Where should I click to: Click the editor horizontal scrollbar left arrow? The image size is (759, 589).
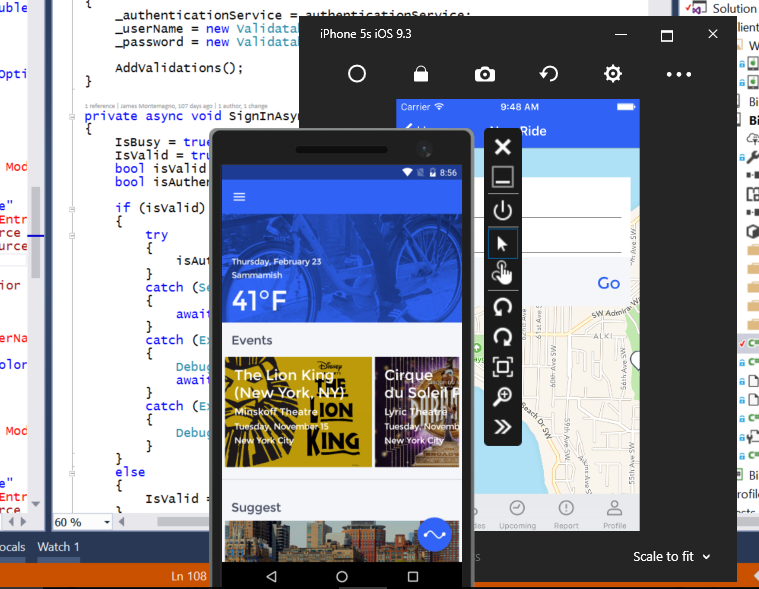(121, 522)
